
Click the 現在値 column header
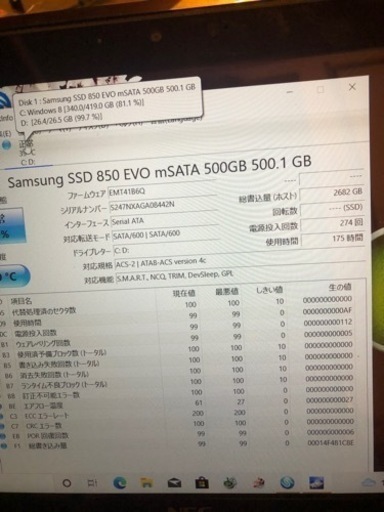(184, 293)
